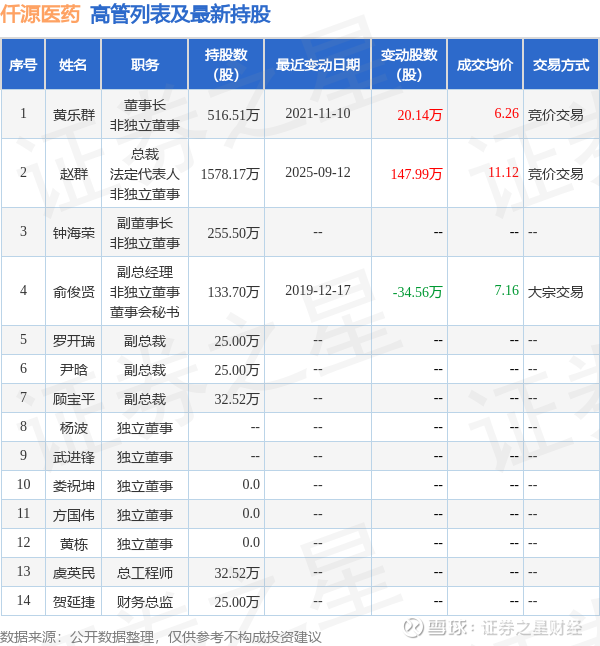Select the name 黄栋
The image size is (600, 646).
coord(74,544)
